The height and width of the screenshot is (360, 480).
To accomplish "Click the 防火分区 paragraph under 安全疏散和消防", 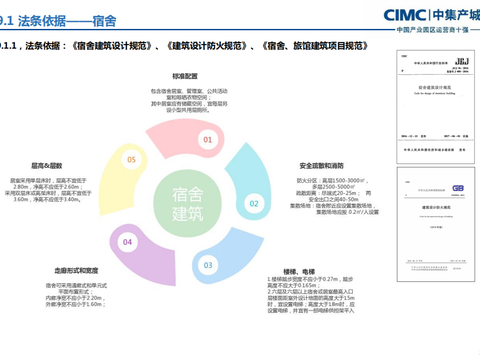I will [x=334, y=196].
